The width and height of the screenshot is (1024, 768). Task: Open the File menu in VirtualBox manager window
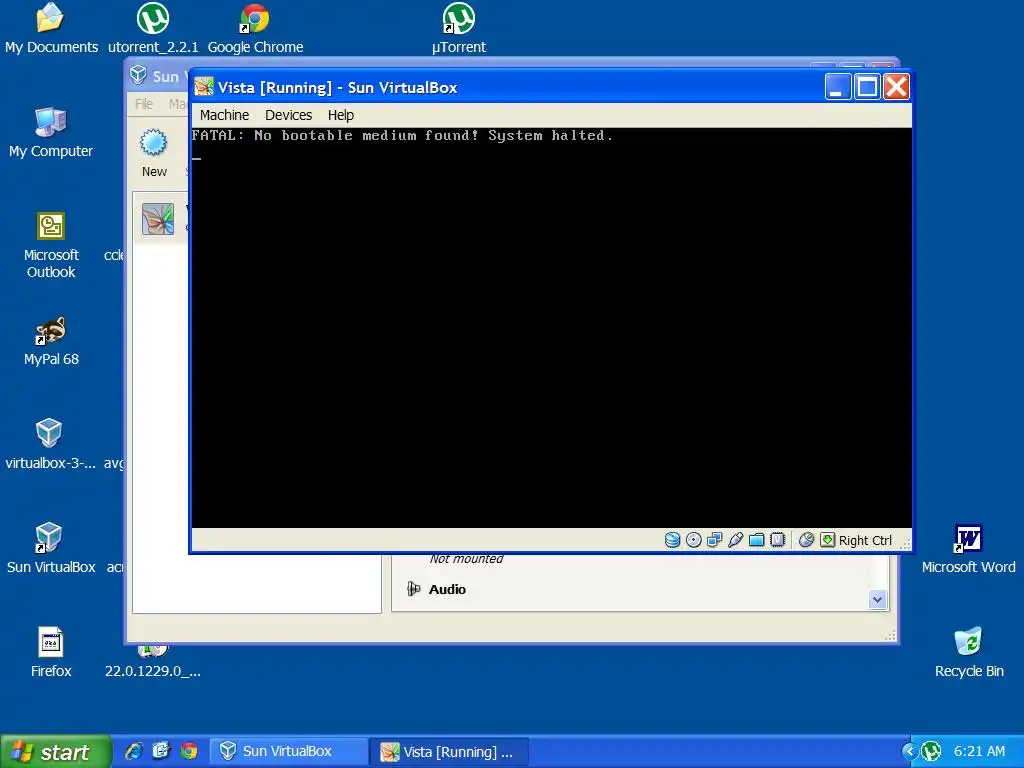pos(144,104)
